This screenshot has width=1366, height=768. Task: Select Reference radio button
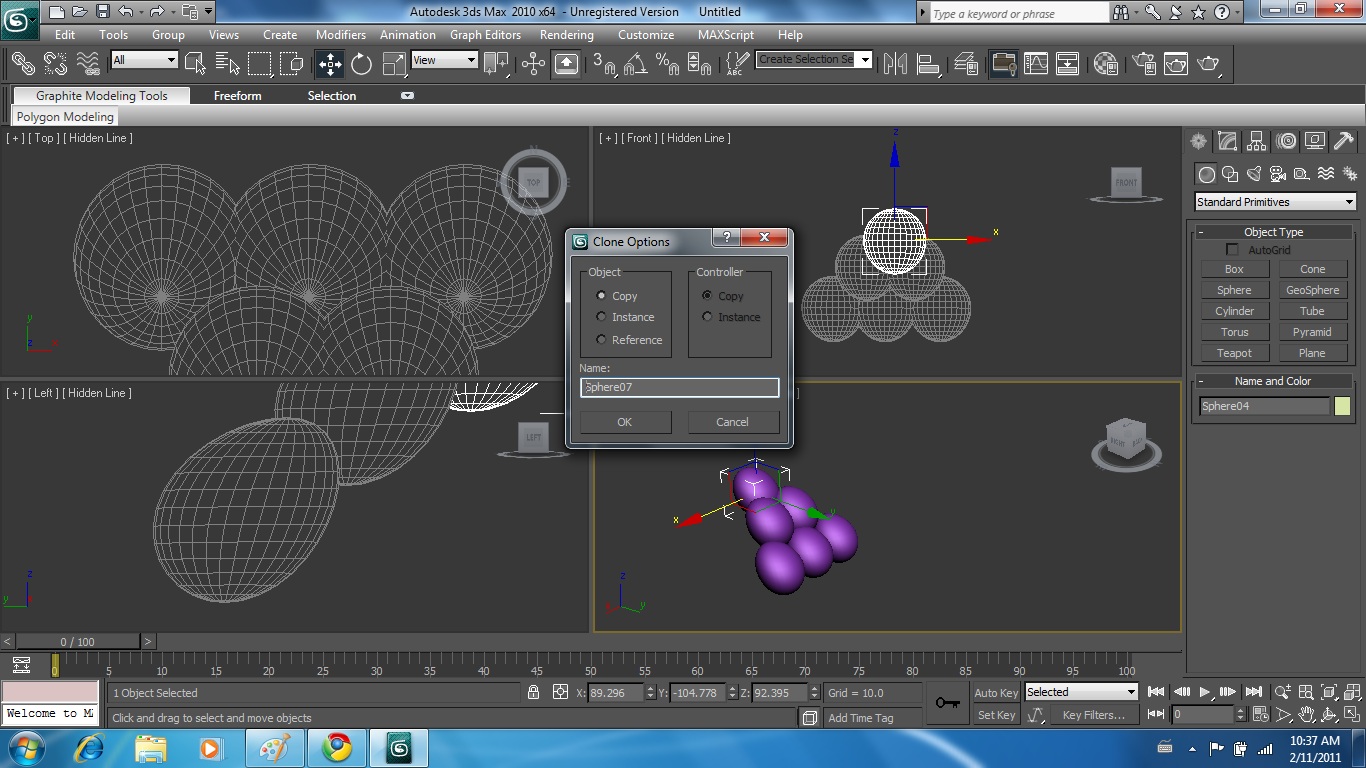point(601,340)
